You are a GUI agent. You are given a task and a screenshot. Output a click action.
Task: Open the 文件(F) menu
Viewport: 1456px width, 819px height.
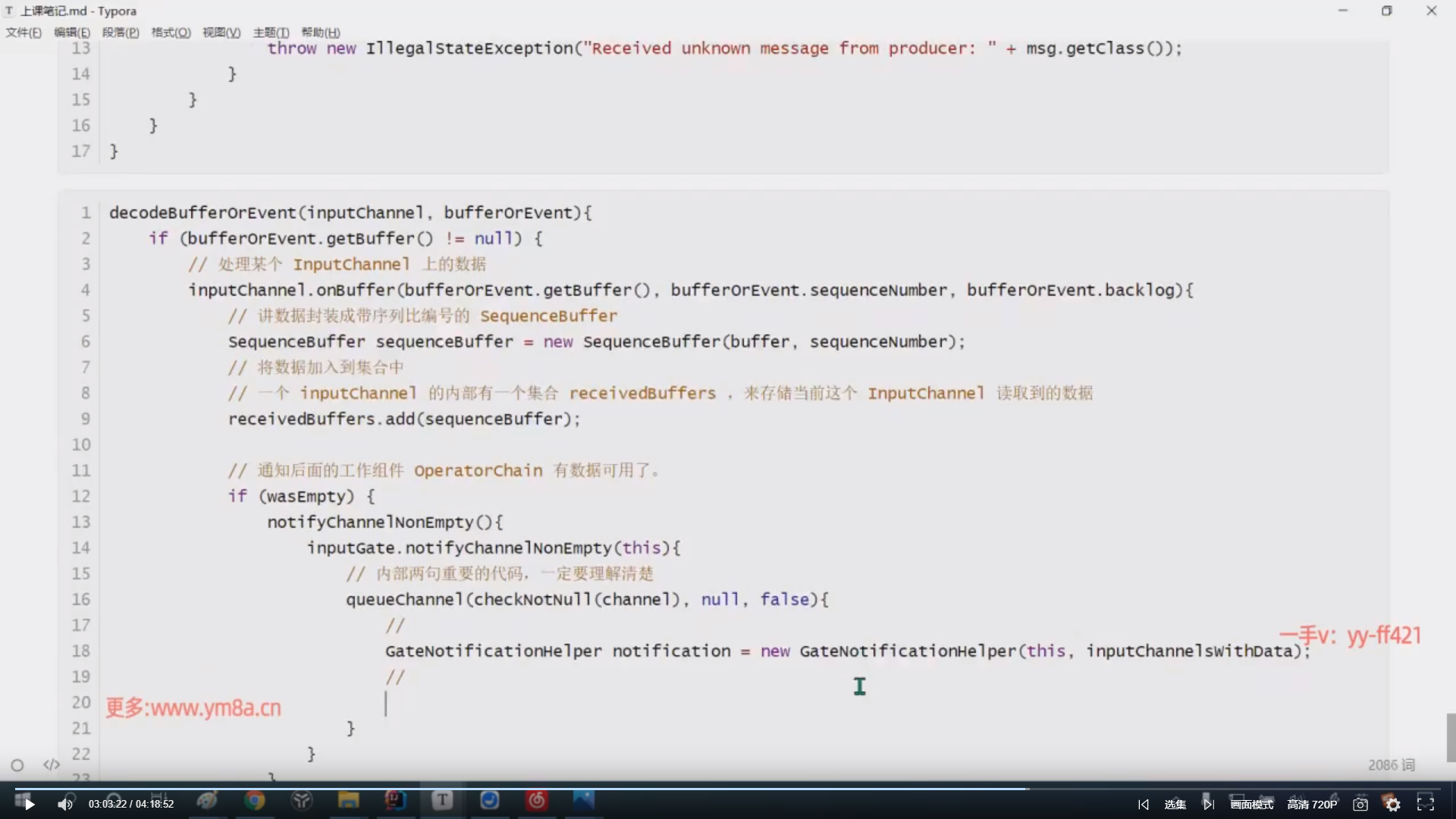pos(24,33)
